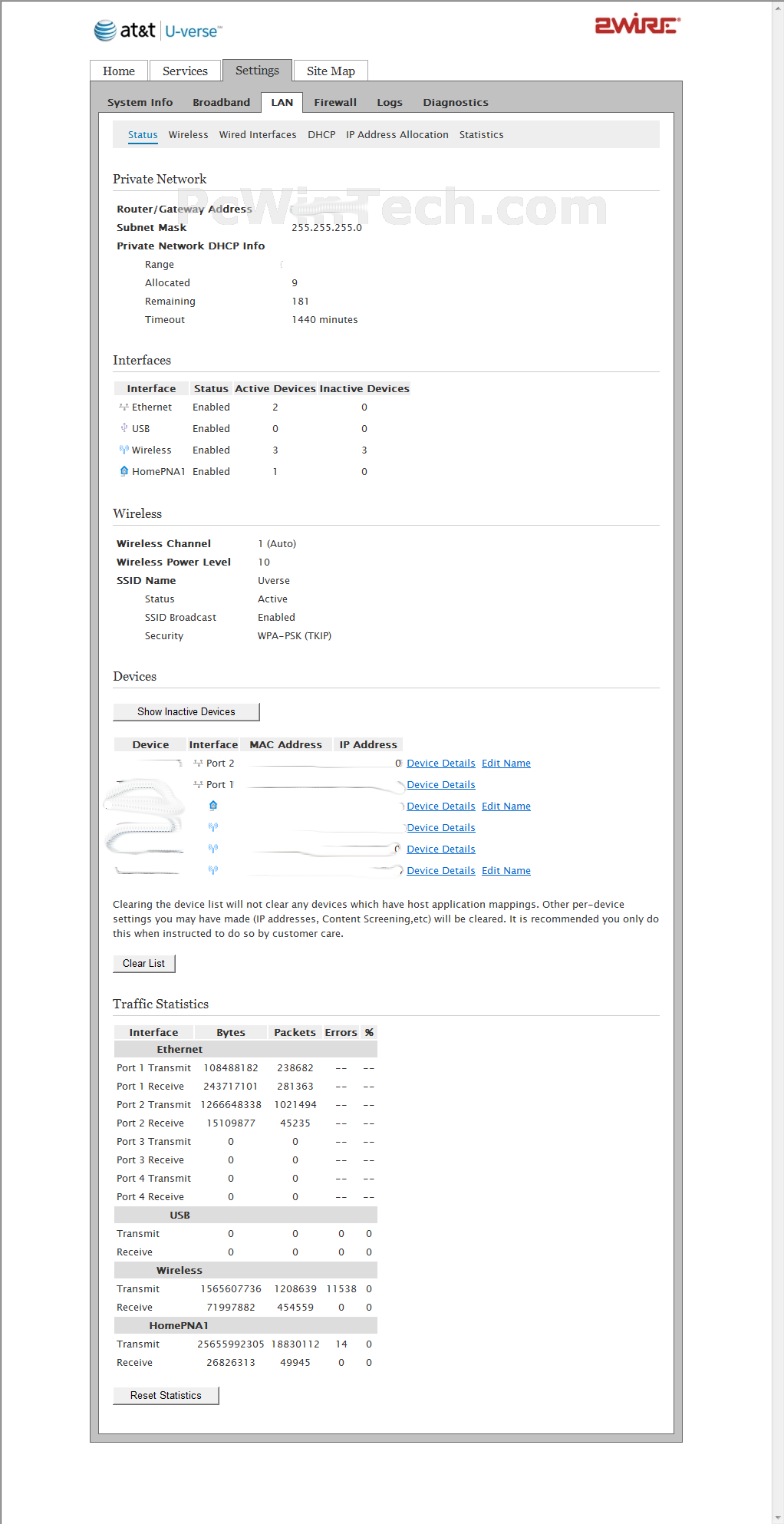
Task: Open Wired Interfaces sub-page
Action: [x=258, y=134]
